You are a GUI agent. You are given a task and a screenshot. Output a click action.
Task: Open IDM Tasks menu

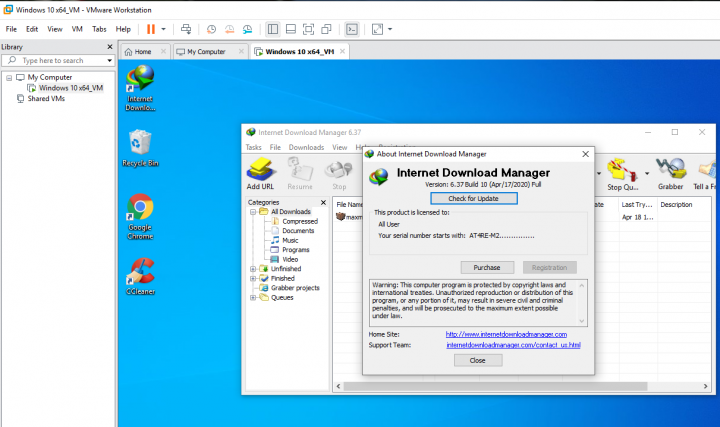click(253, 147)
